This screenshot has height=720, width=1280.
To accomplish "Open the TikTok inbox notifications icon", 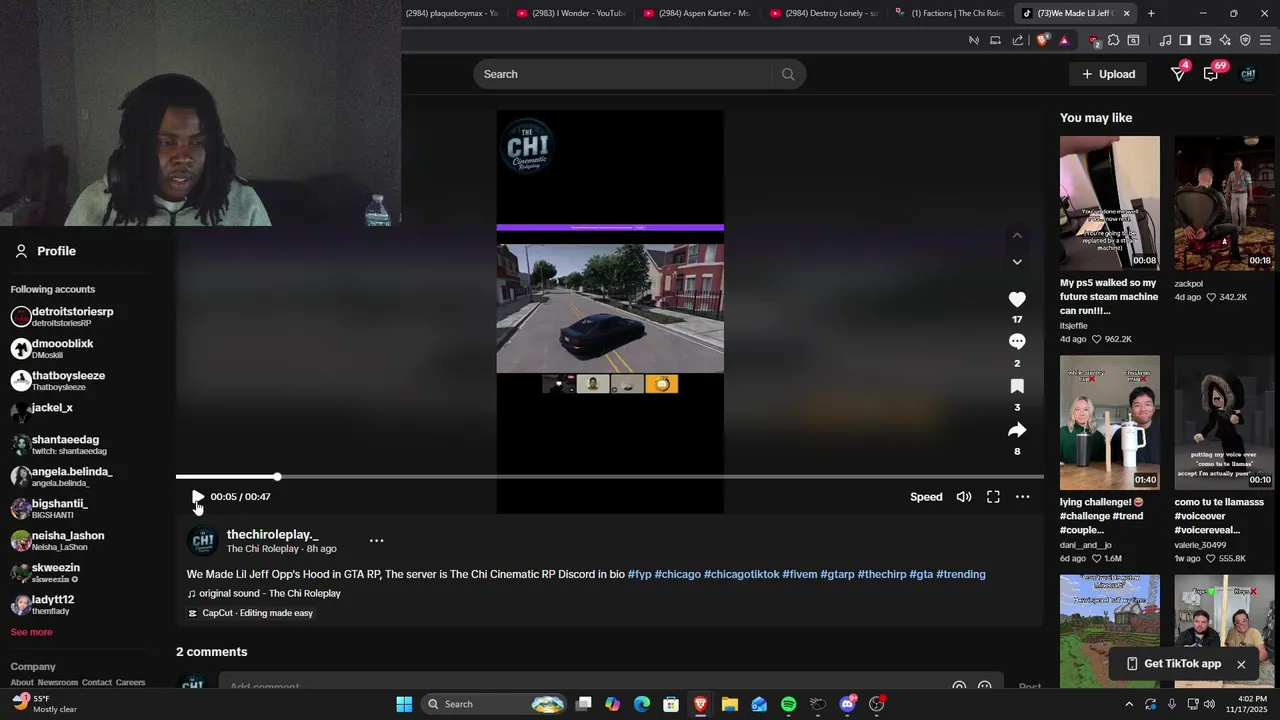I will (x=1211, y=74).
